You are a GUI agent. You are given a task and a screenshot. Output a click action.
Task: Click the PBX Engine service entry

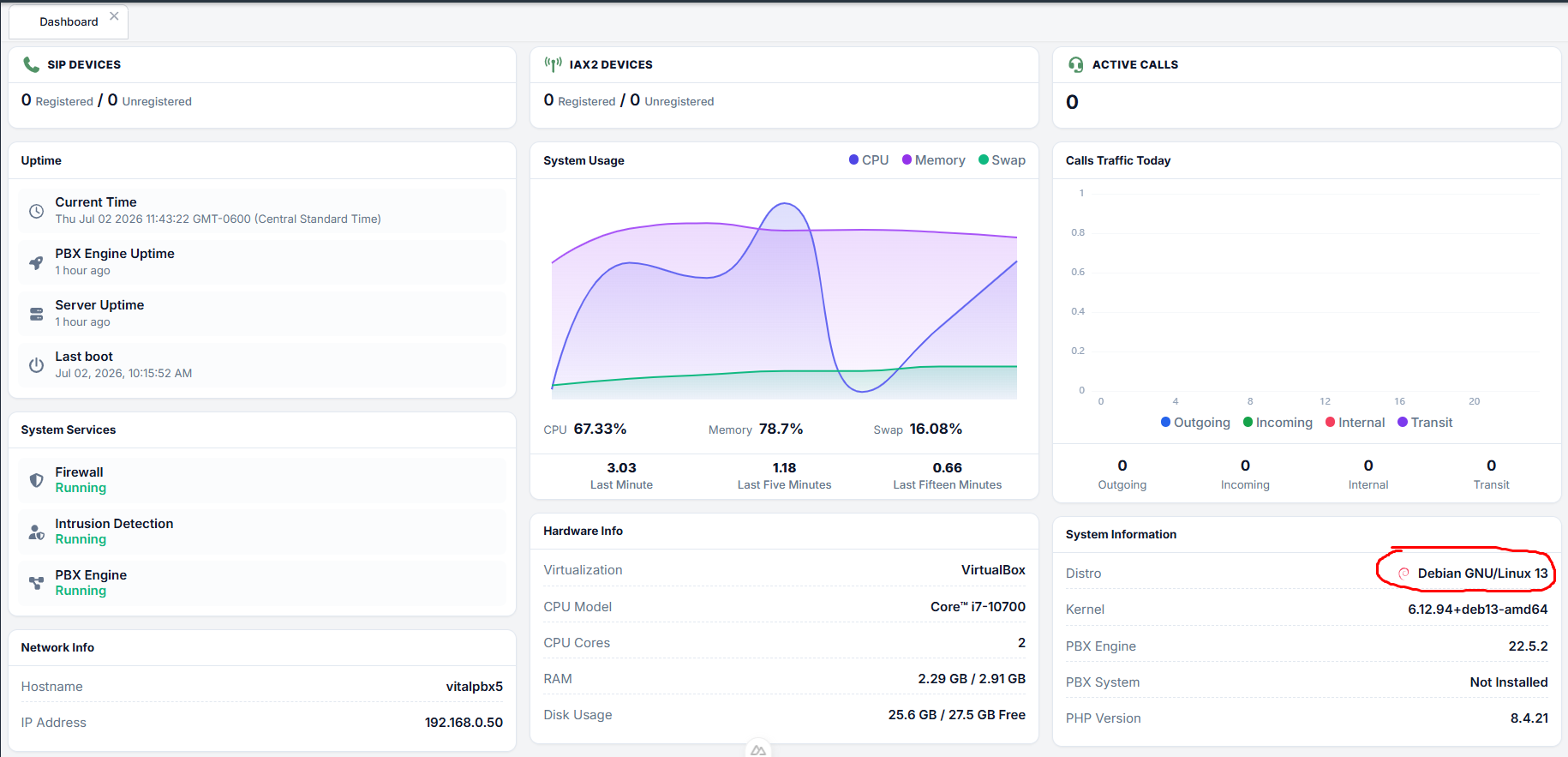coord(262,583)
